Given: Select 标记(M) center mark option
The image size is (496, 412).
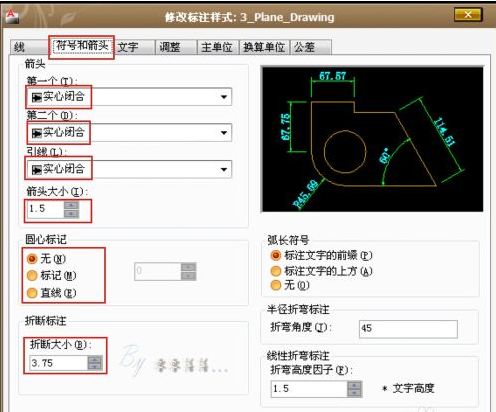Looking at the screenshot, I should point(51,275).
